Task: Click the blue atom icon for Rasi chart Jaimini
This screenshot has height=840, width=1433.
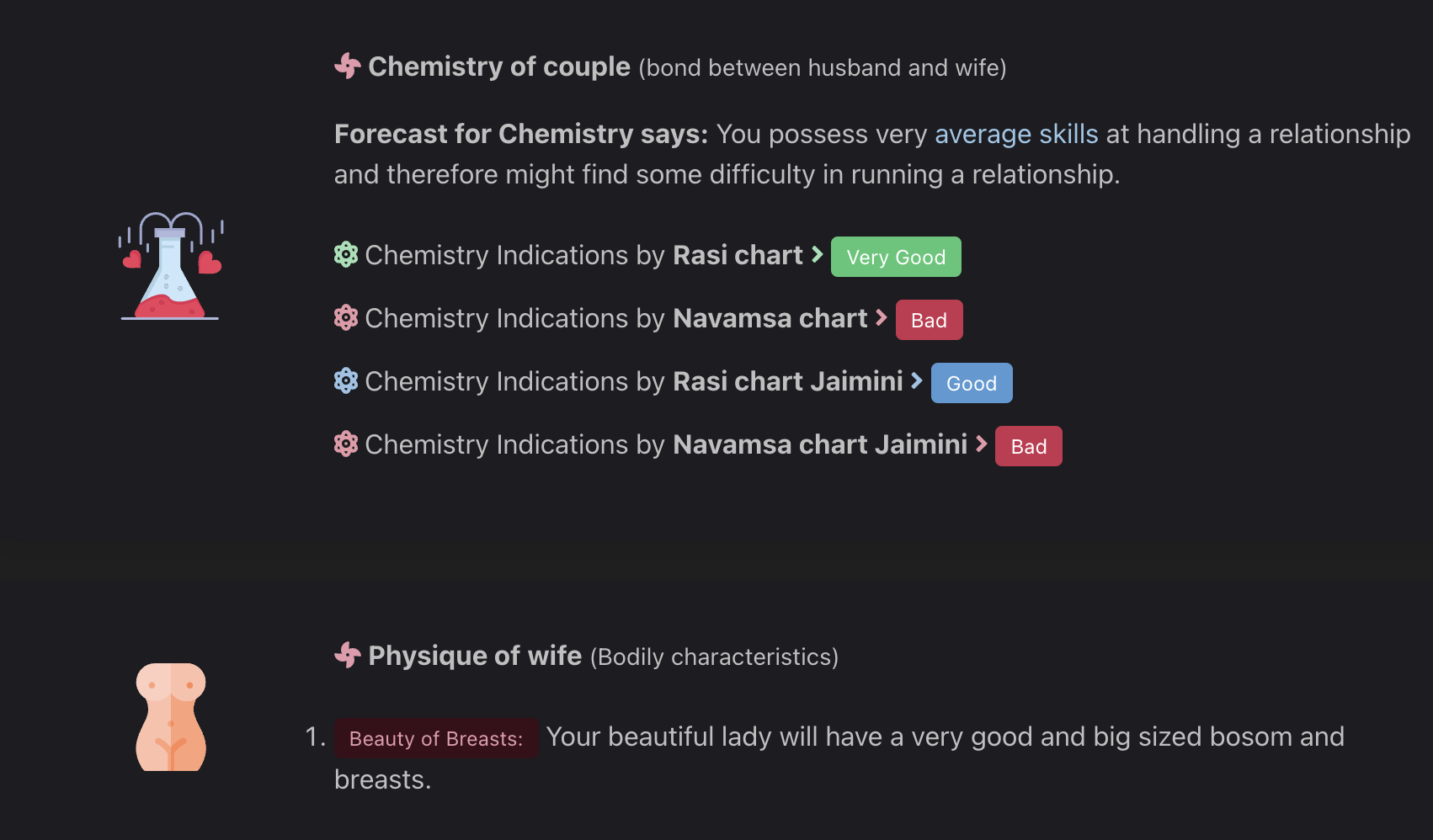Action: tap(346, 380)
